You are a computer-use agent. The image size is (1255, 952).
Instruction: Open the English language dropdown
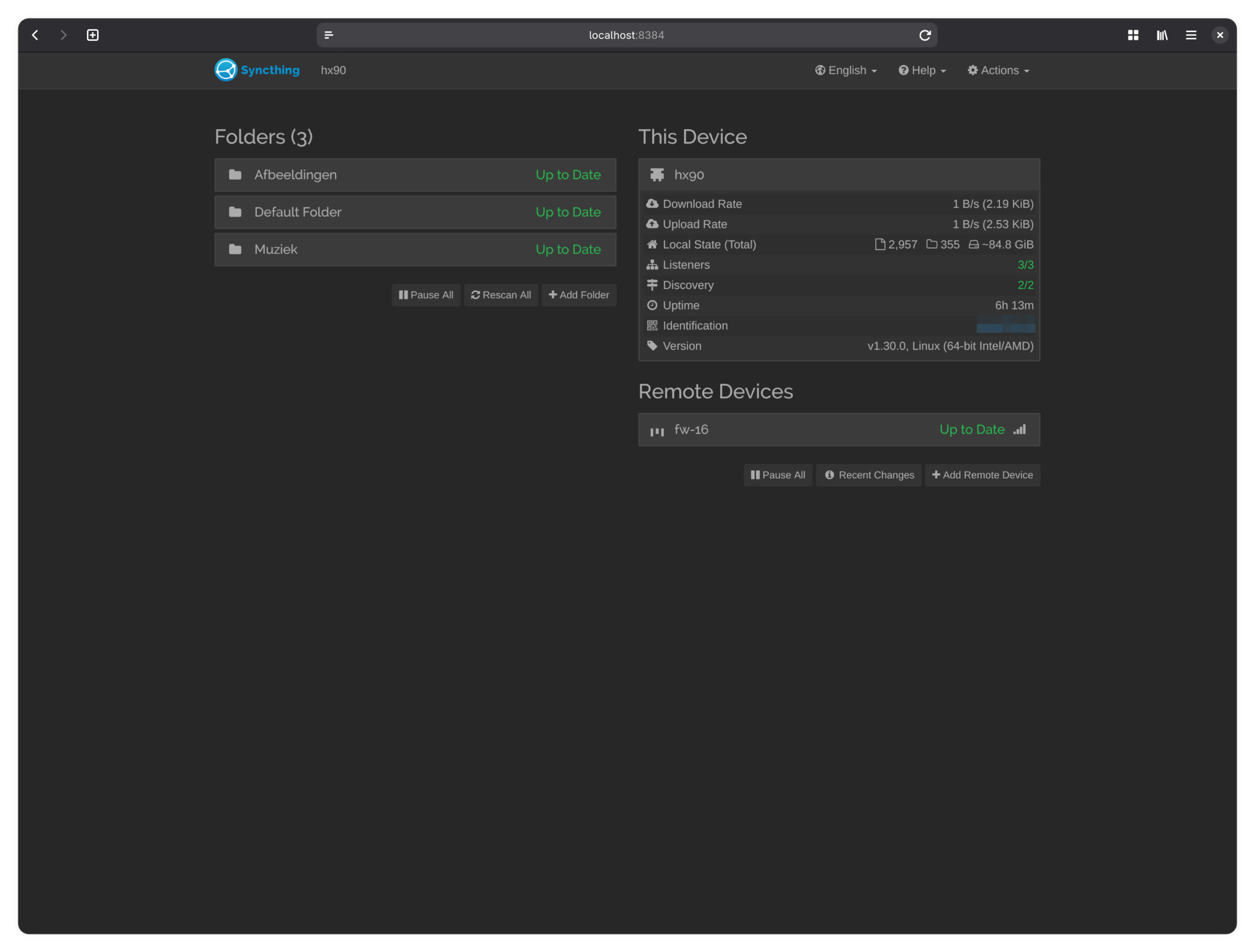click(846, 70)
